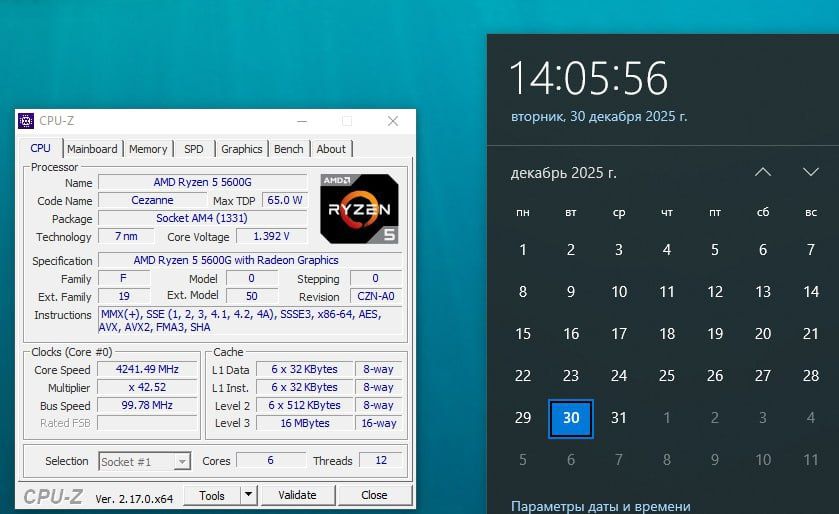Click the Package value Socket AM4 (1331)

click(202, 218)
